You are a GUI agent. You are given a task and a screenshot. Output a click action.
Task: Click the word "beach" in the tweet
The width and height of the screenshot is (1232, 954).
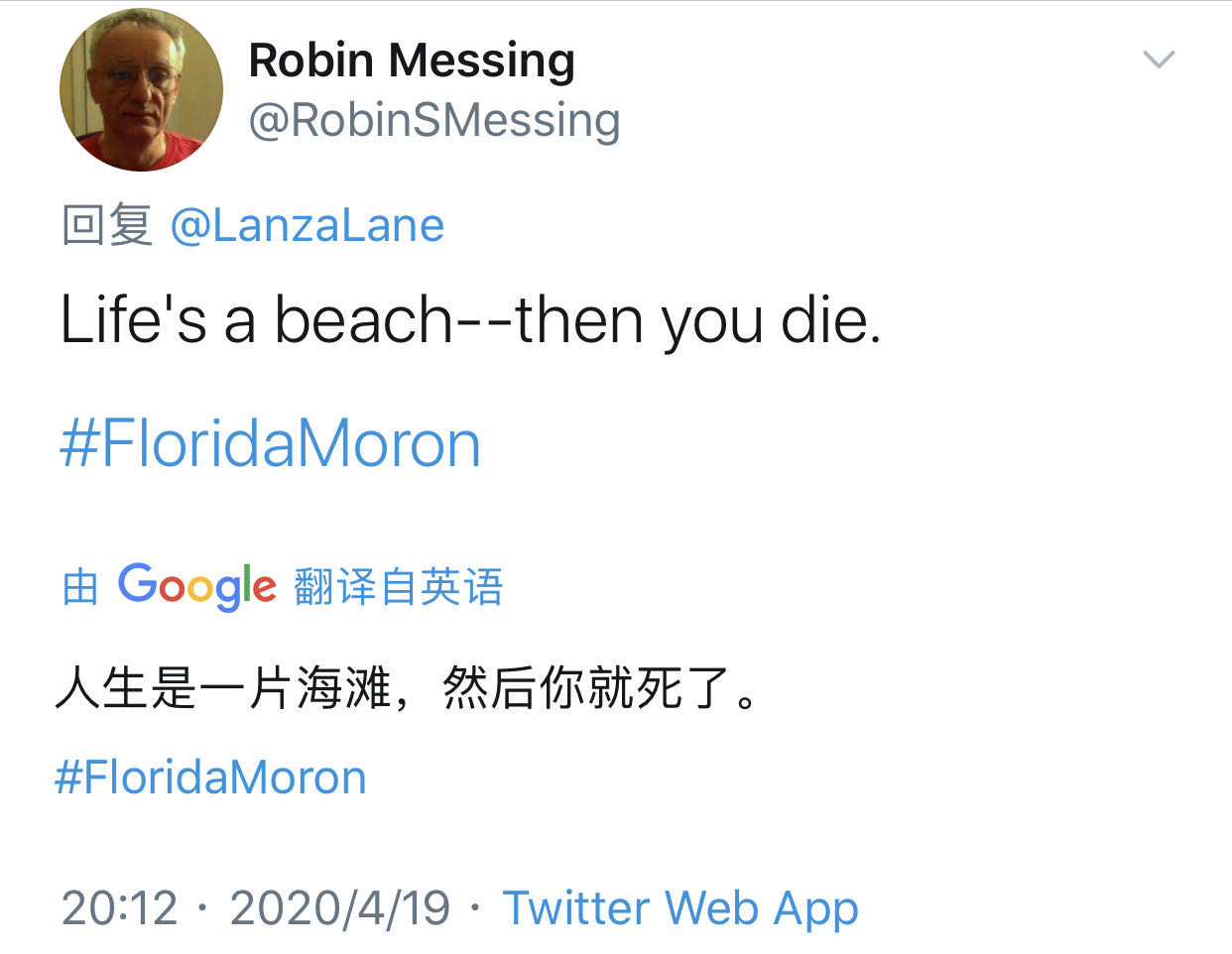coord(364,321)
